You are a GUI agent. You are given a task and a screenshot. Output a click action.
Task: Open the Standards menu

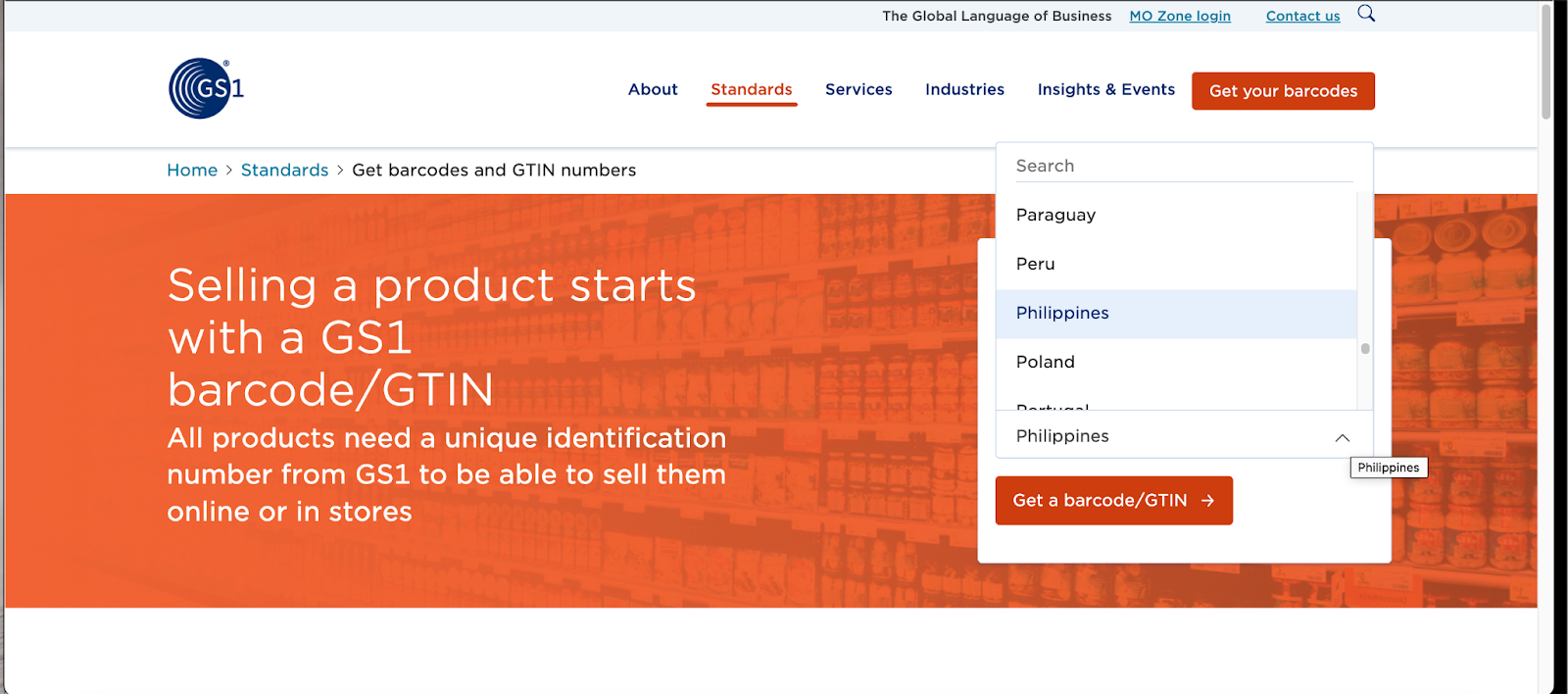[752, 89]
